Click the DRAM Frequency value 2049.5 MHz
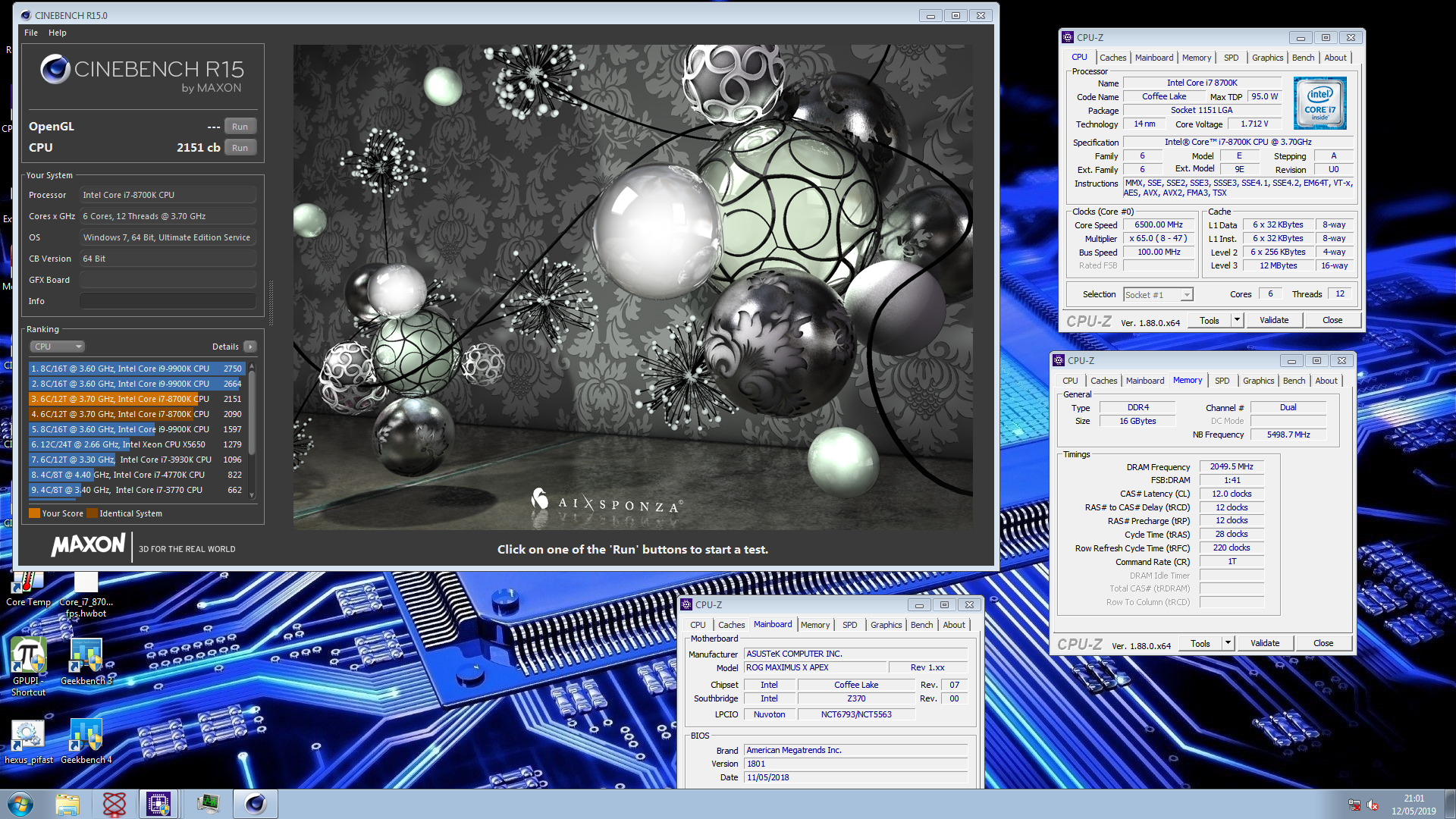This screenshot has width=1456, height=819. 1232,466
